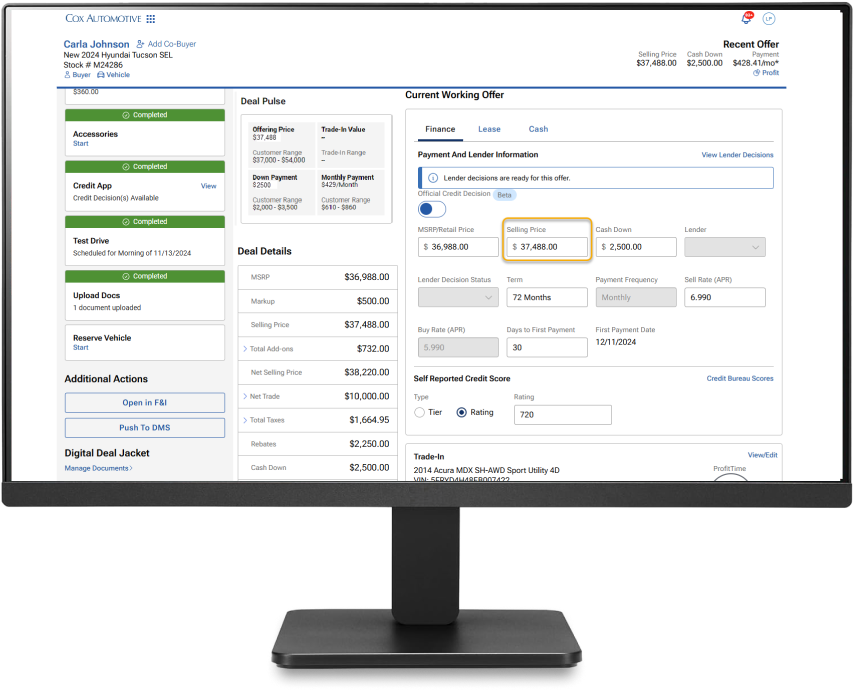Click the Selling Price input field

coord(546,246)
